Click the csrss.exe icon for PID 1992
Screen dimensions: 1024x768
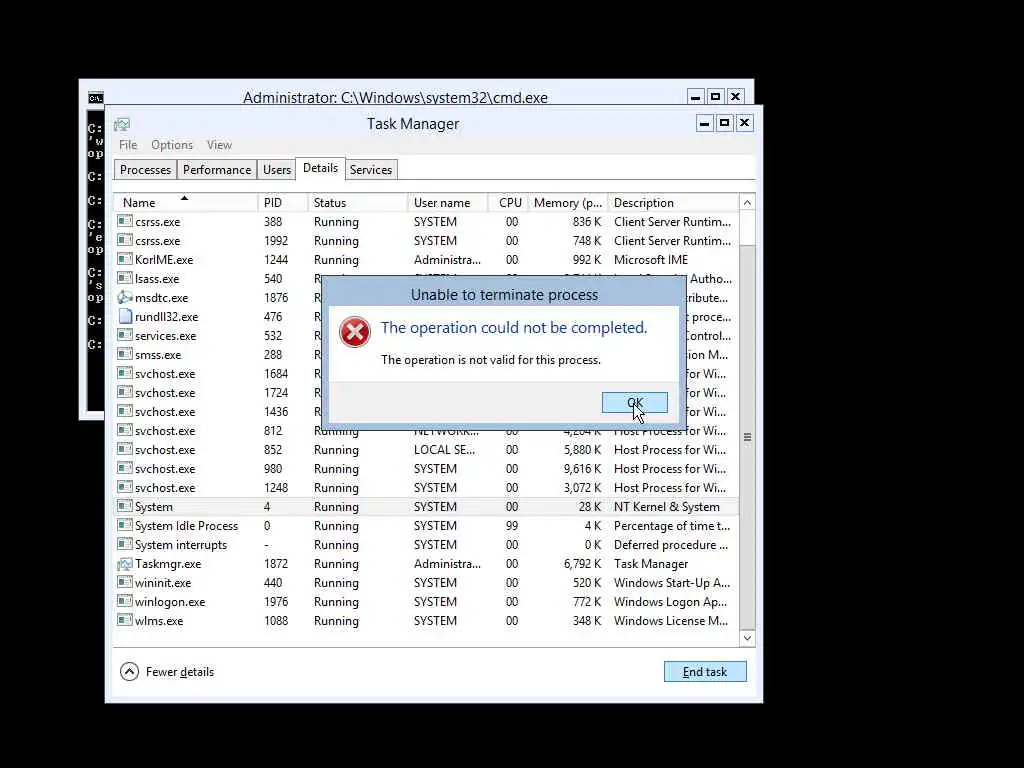125,240
